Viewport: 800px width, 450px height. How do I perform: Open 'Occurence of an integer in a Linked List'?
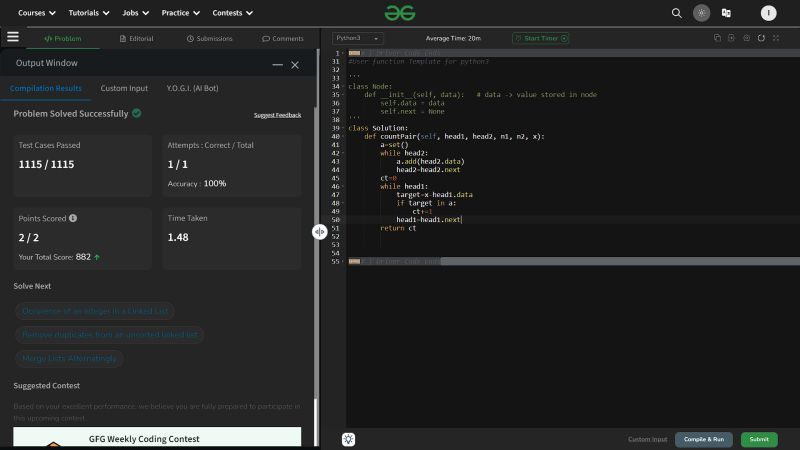coord(94,311)
